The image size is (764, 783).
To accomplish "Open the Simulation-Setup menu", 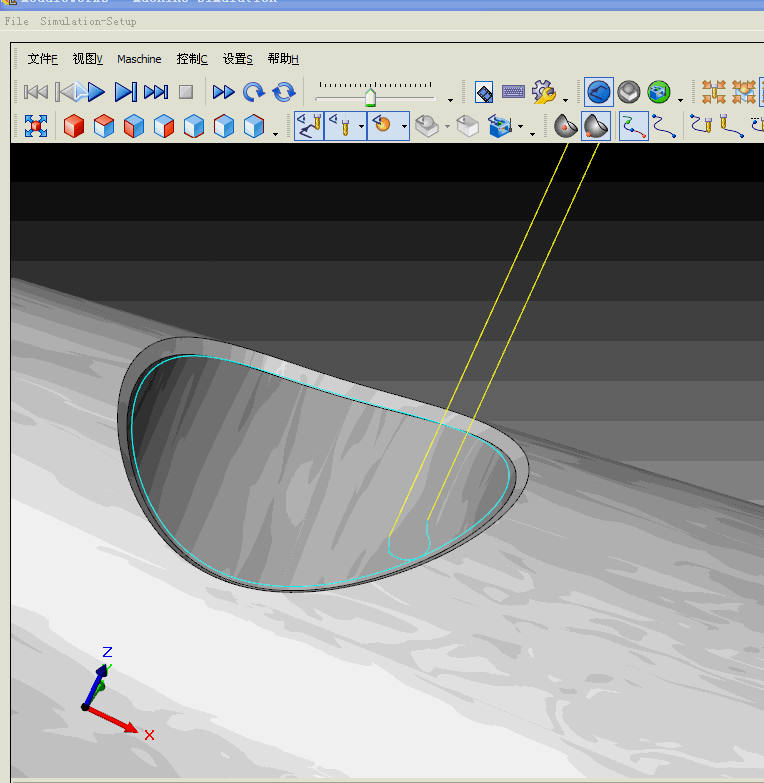I will point(88,21).
